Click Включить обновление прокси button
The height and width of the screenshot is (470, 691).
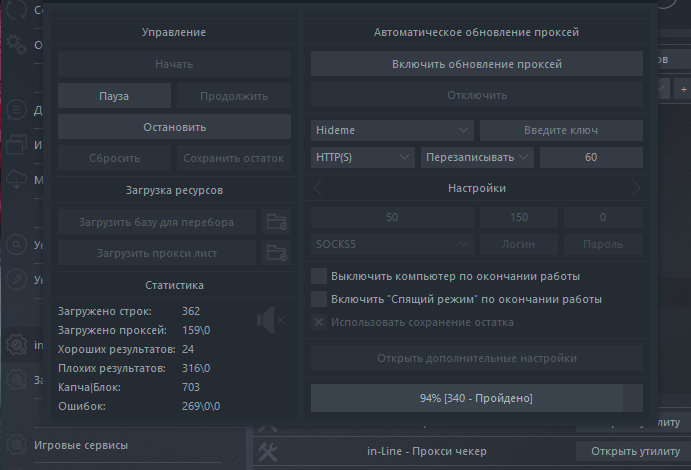[x=476, y=64]
